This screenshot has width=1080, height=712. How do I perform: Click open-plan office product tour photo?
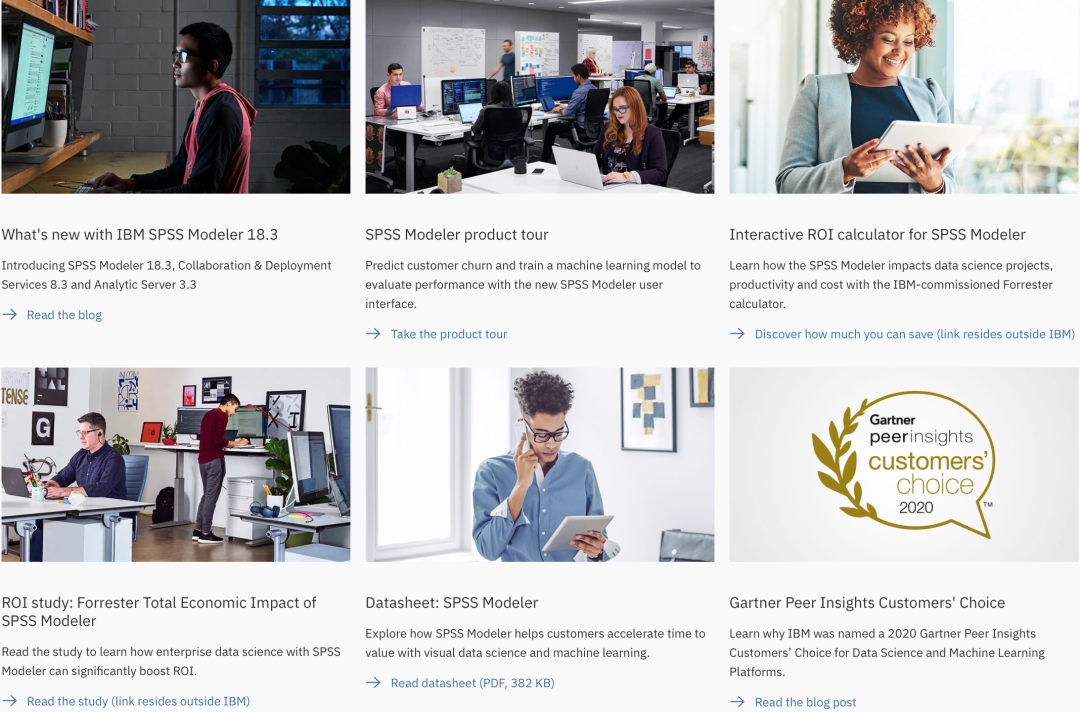539,96
